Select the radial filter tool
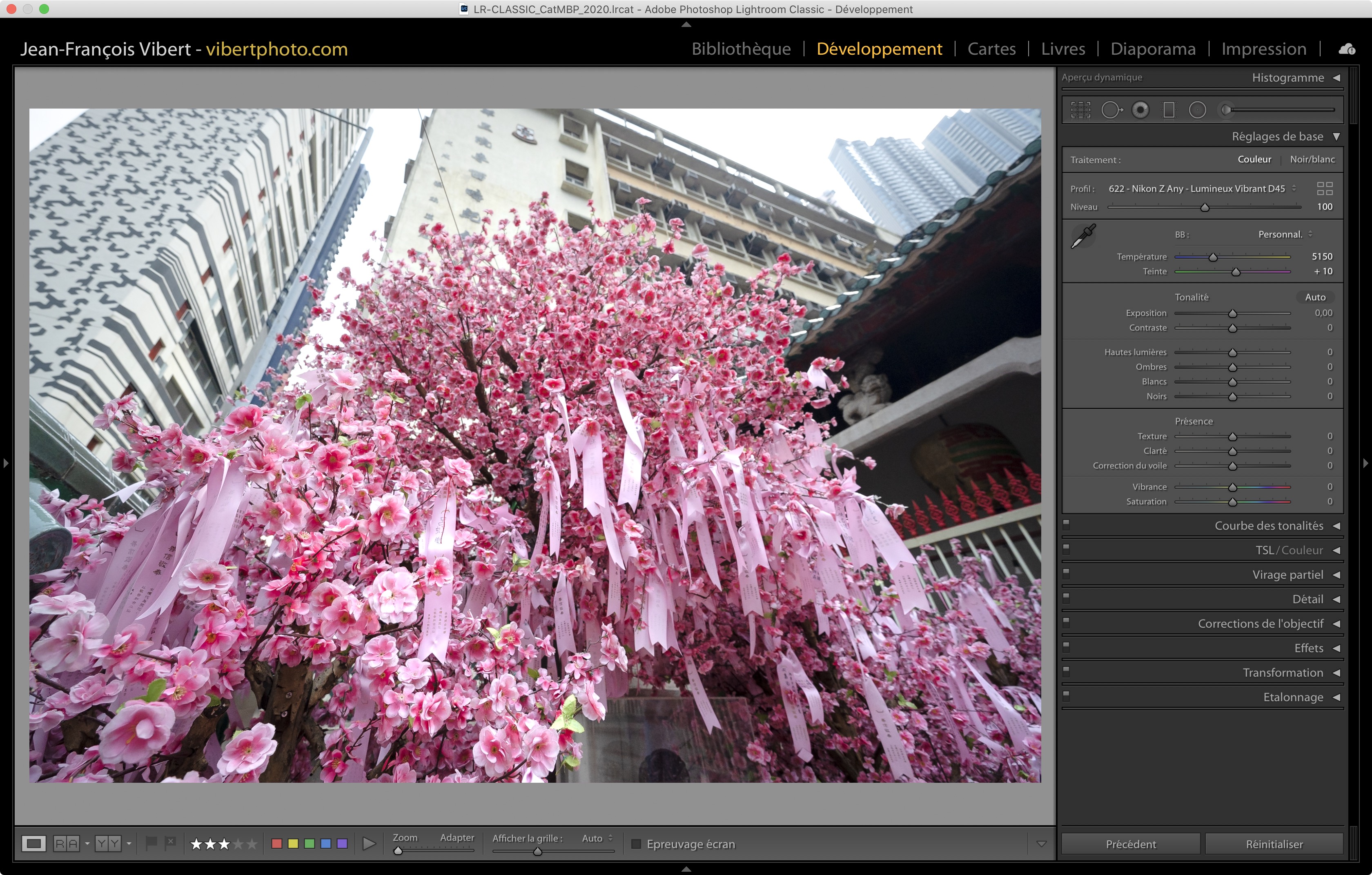The width and height of the screenshot is (1372, 875). point(1197,110)
